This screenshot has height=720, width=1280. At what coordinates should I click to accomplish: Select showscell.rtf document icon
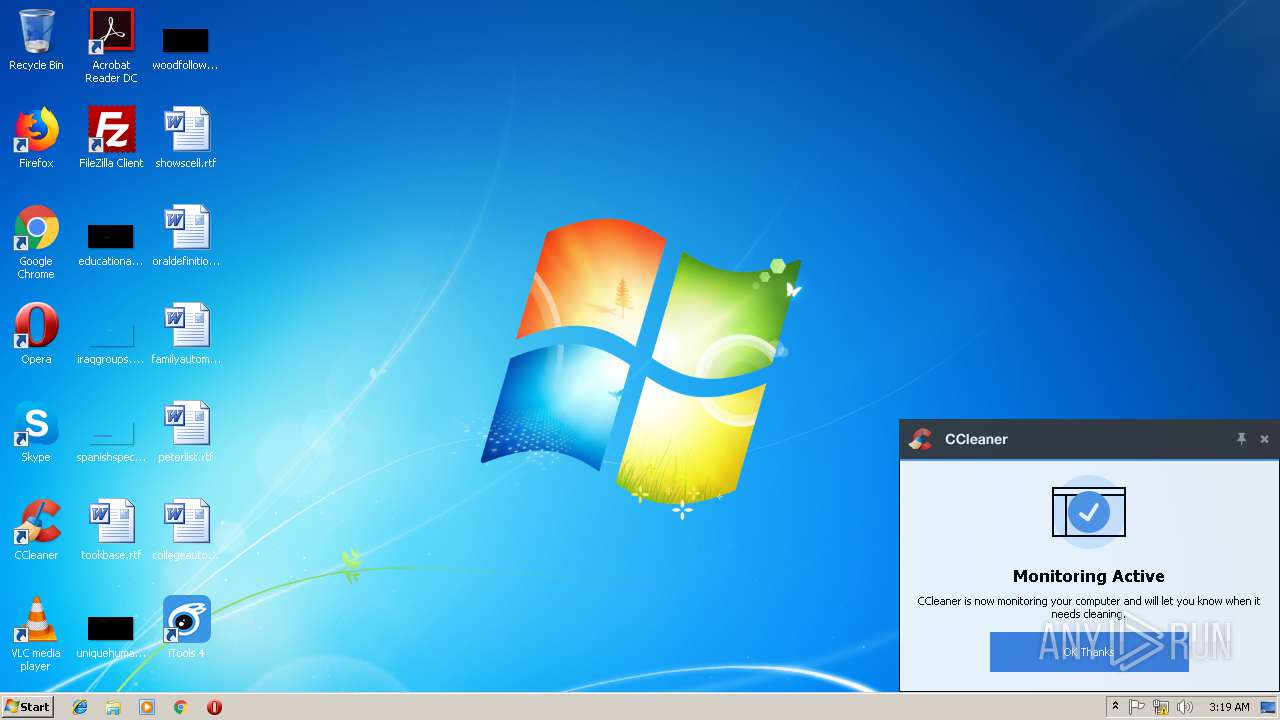pyautogui.click(x=186, y=138)
